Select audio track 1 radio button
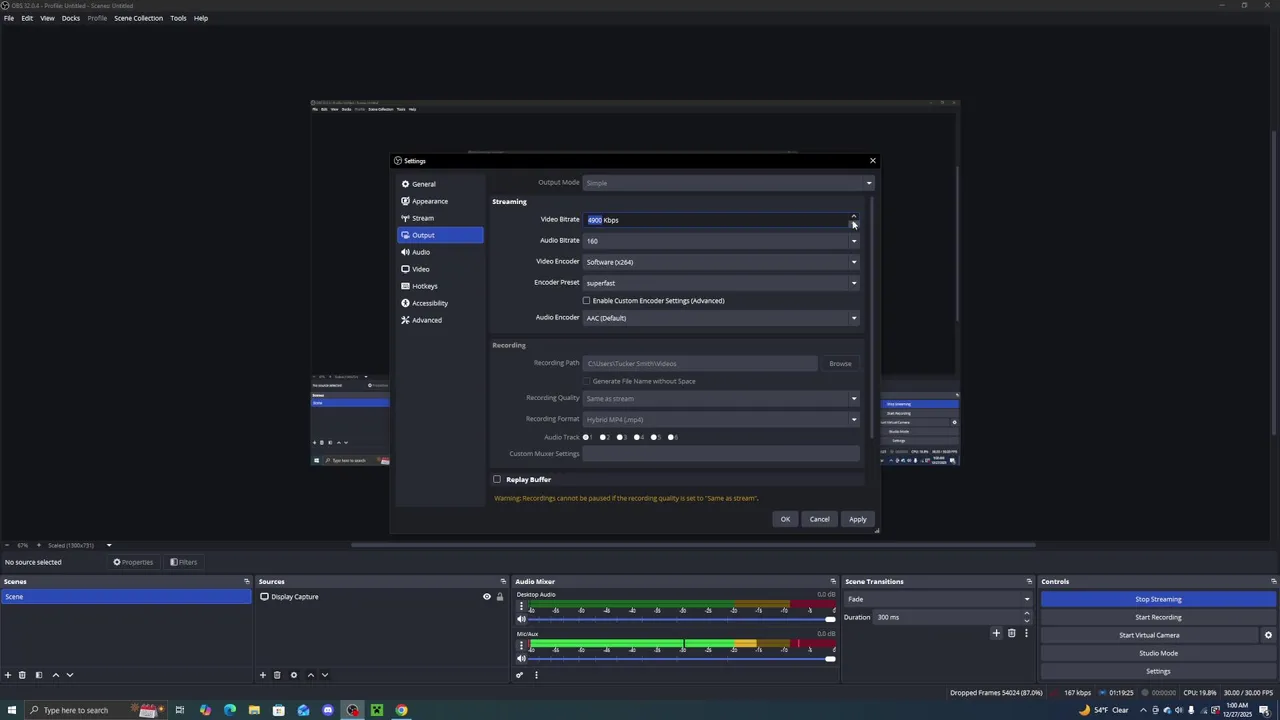Viewport: 1280px width, 720px height. point(587,437)
